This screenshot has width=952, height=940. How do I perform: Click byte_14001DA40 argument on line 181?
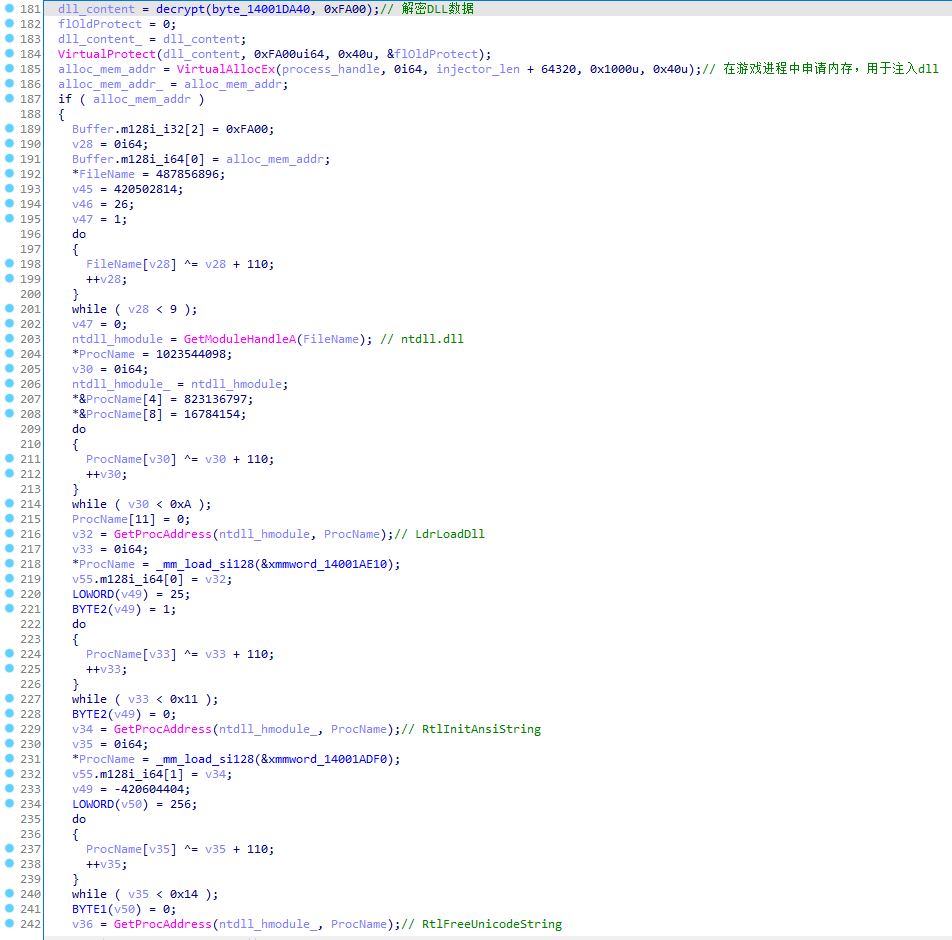click(x=261, y=9)
